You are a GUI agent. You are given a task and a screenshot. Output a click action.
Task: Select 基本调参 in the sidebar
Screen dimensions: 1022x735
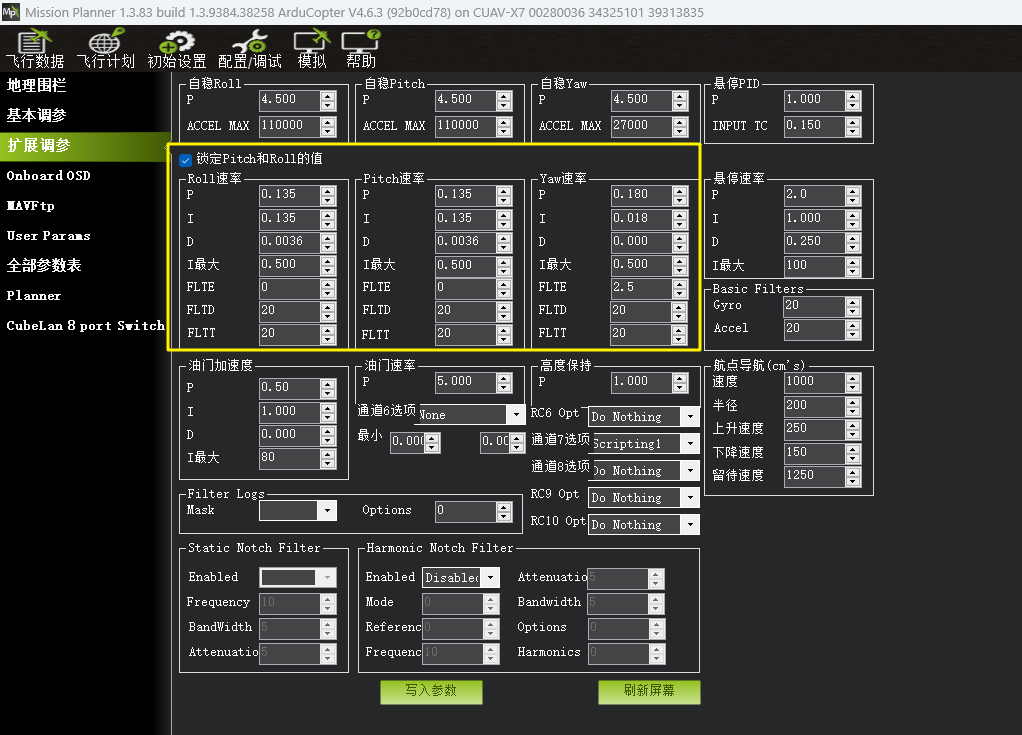click(37, 115)
